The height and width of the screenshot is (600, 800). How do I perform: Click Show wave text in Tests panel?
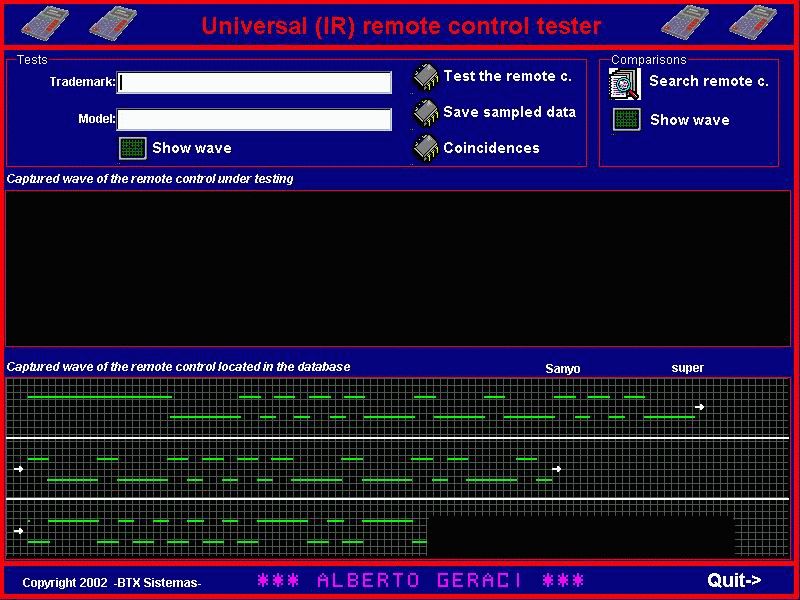(x=192, y=148)
